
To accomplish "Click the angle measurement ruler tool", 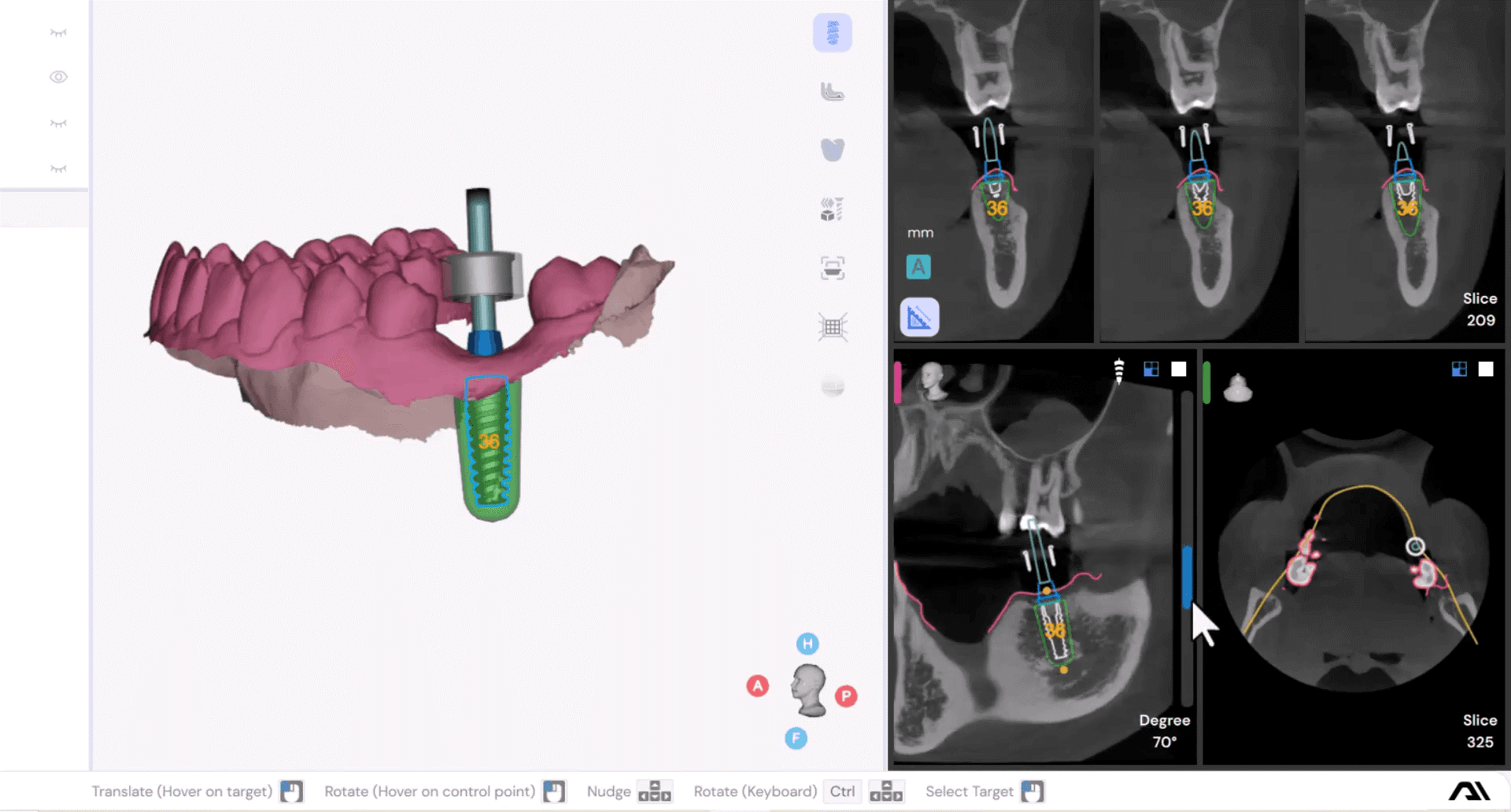I will [x=919, y=318].
